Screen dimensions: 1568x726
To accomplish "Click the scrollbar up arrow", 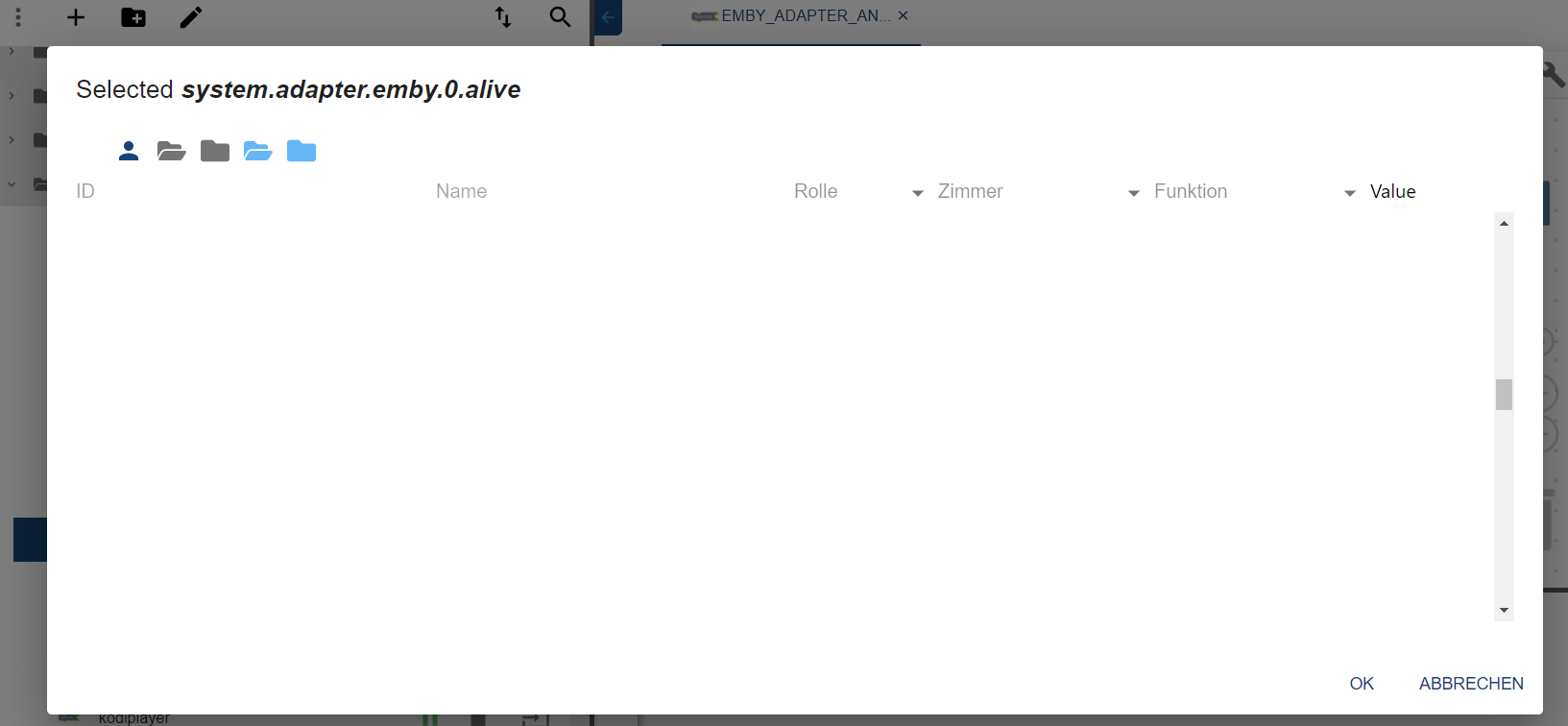I will (1504, 223).
